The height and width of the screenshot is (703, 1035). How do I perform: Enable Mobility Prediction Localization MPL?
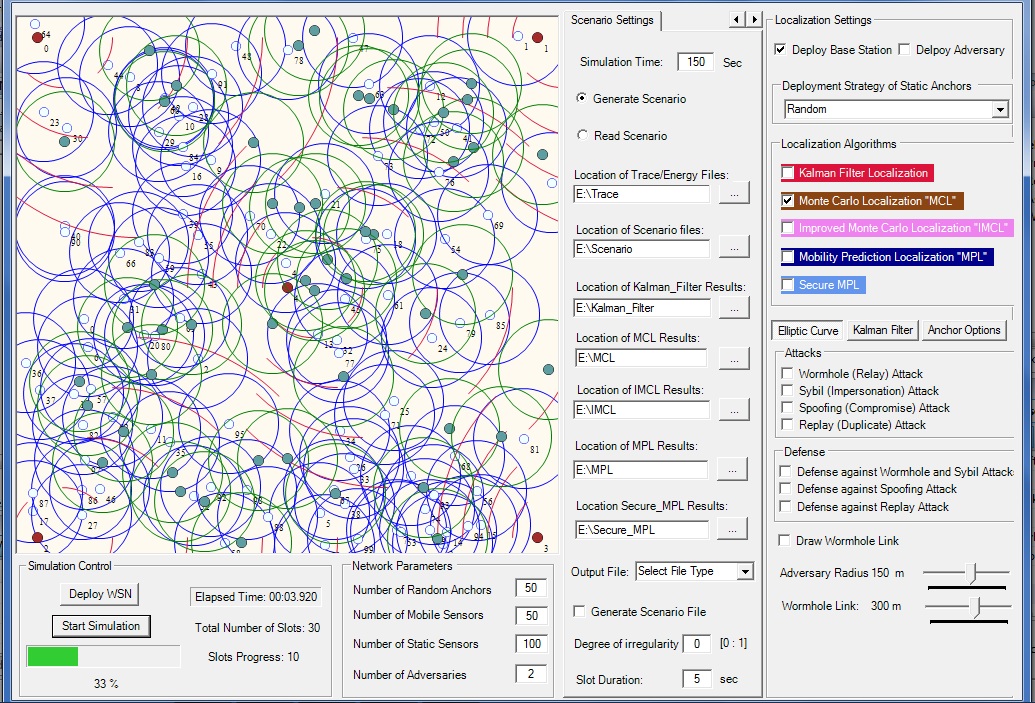point(787,257)
